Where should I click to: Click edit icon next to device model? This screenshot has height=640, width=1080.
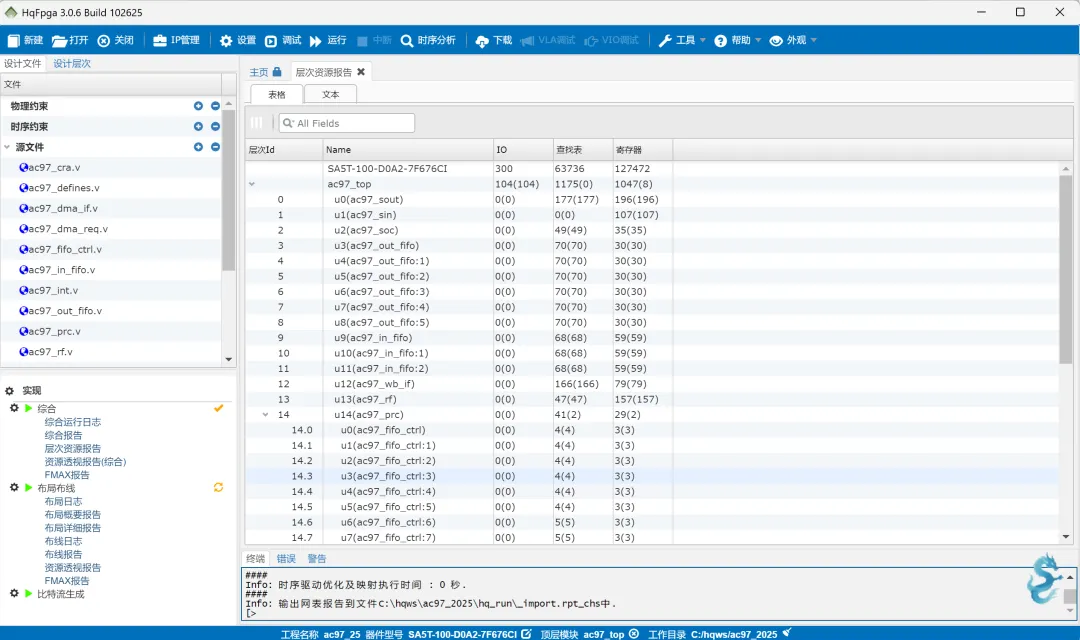(x=526, y=634)
